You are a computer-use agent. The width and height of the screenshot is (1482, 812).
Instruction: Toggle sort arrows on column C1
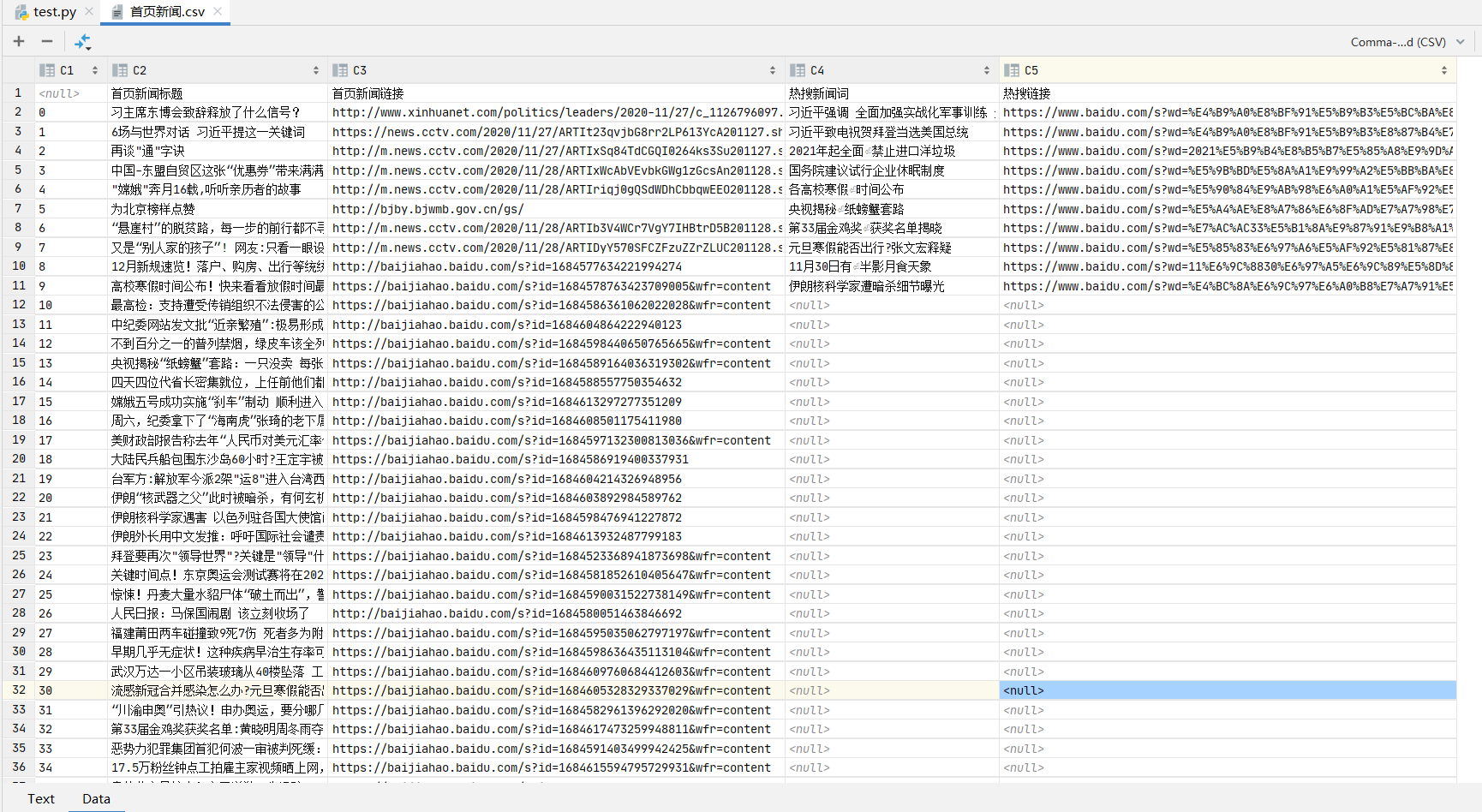point(95,70)
